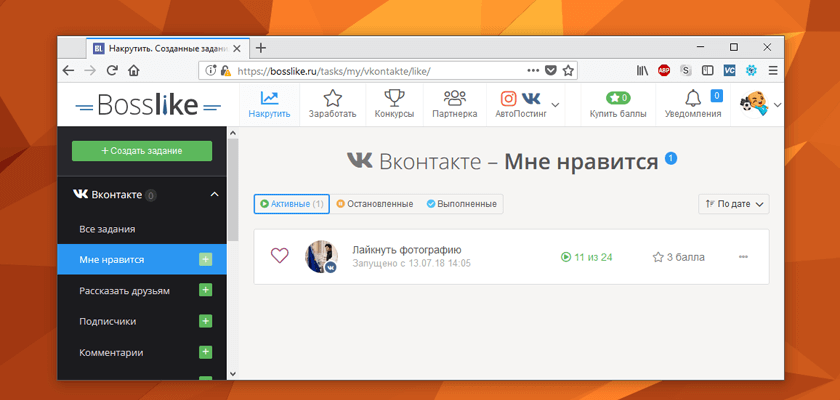Click the sidebar scrollbar up arrow

pyautogui.click(x=232, y=132)
